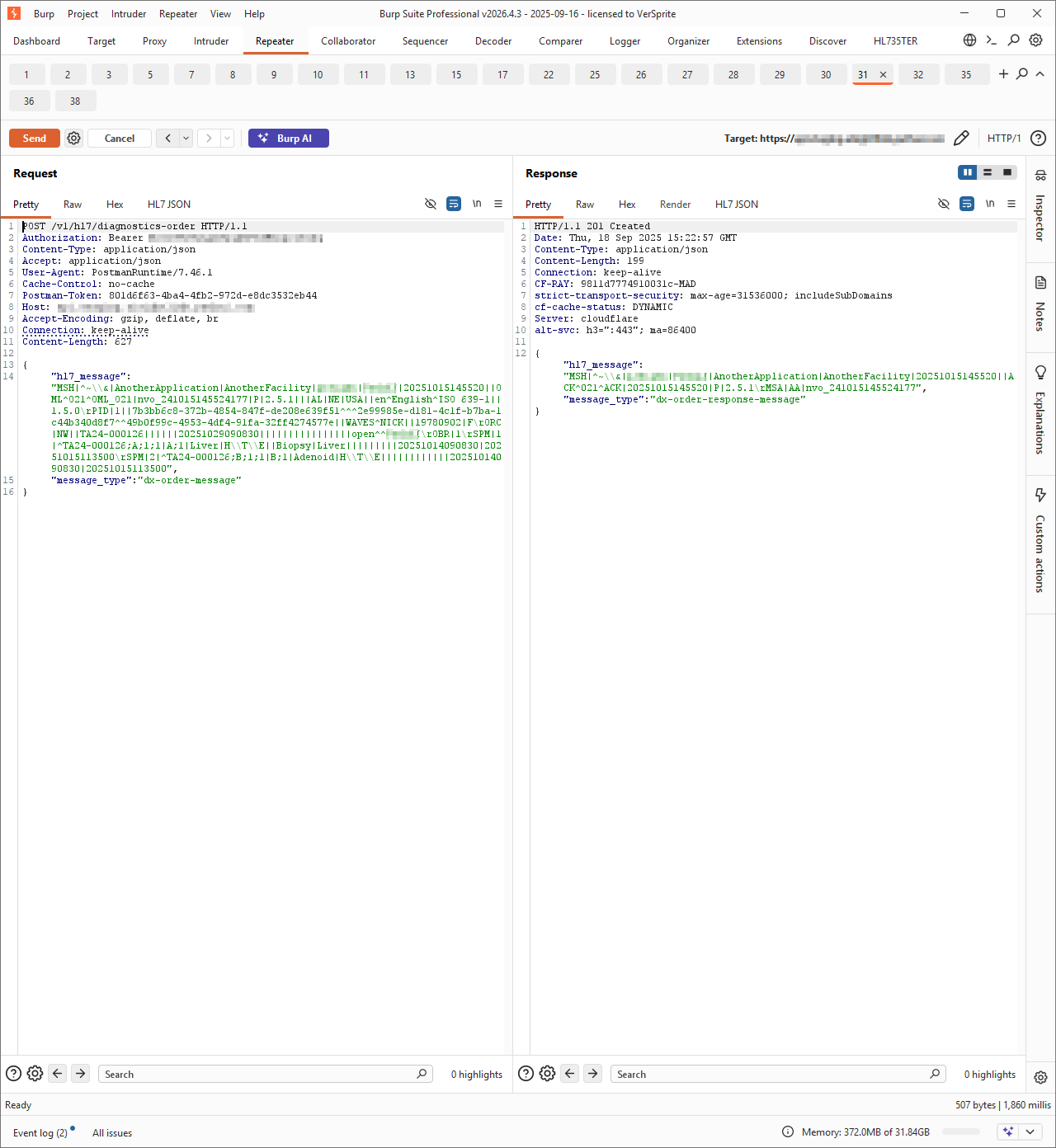This screenshot has width=1056, height=1148.
Task: Click the memory info icon in status bar
Action: 788,1132
